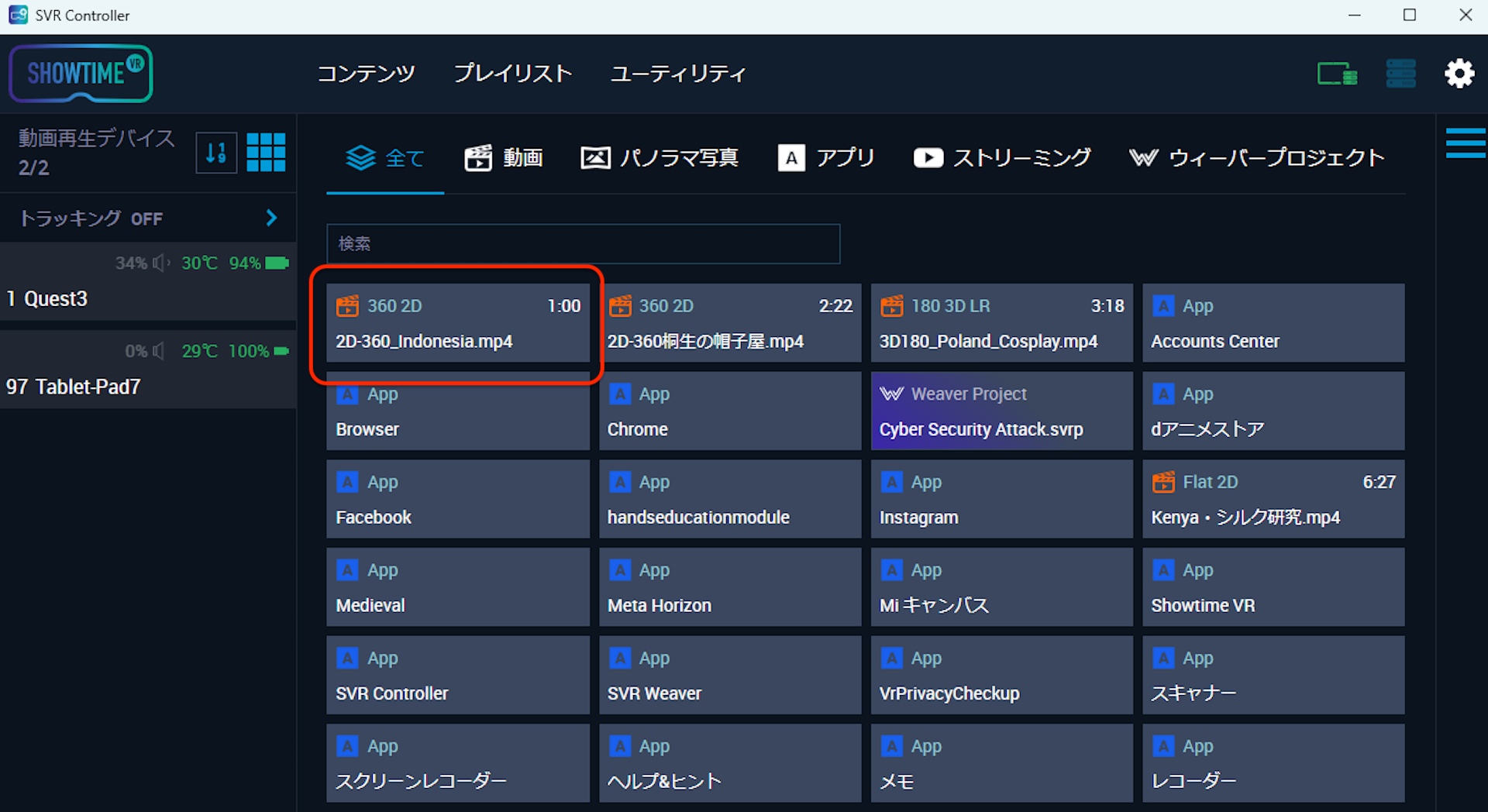Launch the Browser app tile

point(457,411)
